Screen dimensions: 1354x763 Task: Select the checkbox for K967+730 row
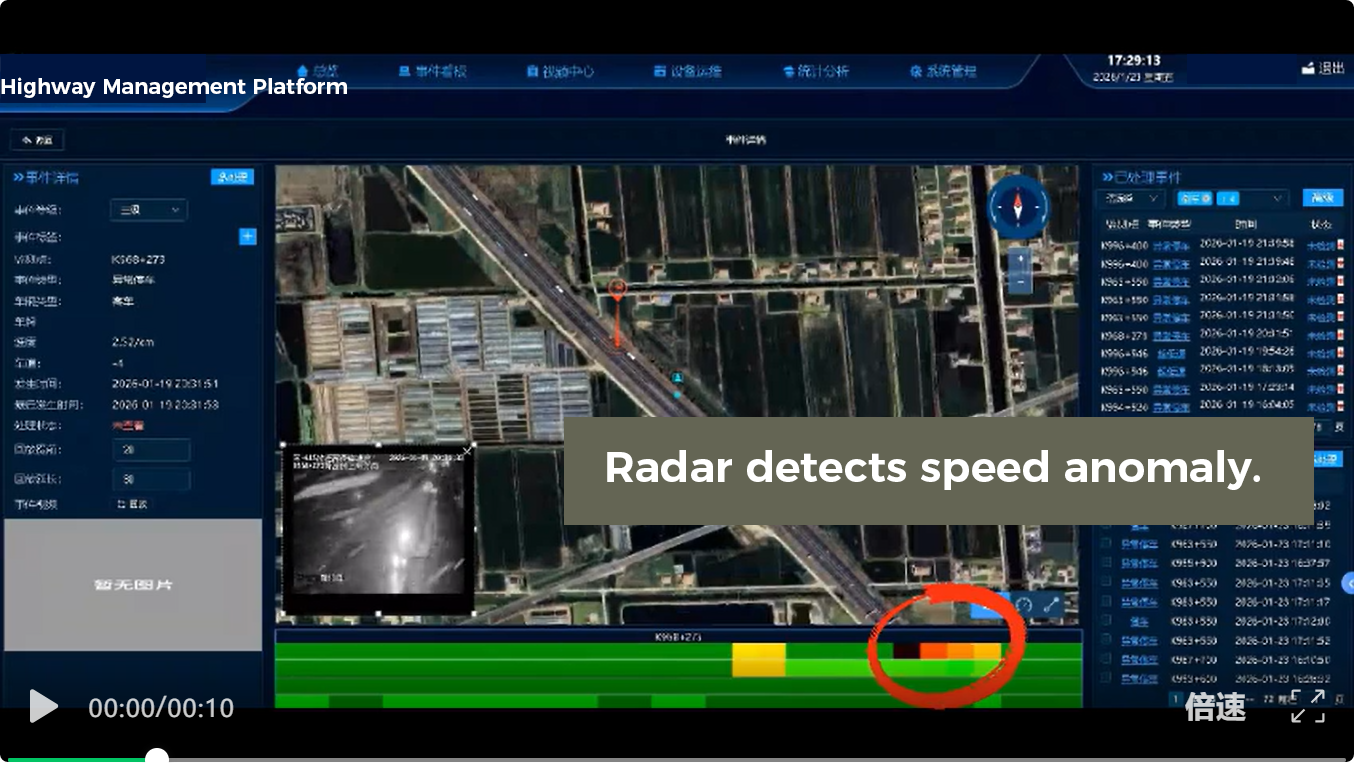[1106, 659]
